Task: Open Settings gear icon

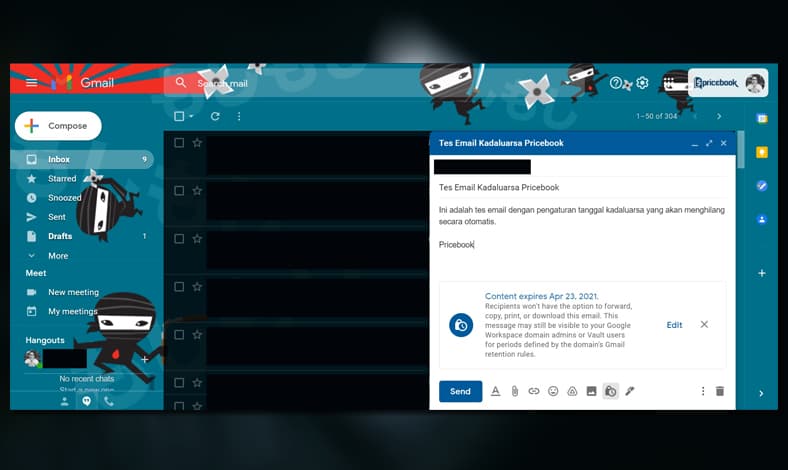Action: 642,82
